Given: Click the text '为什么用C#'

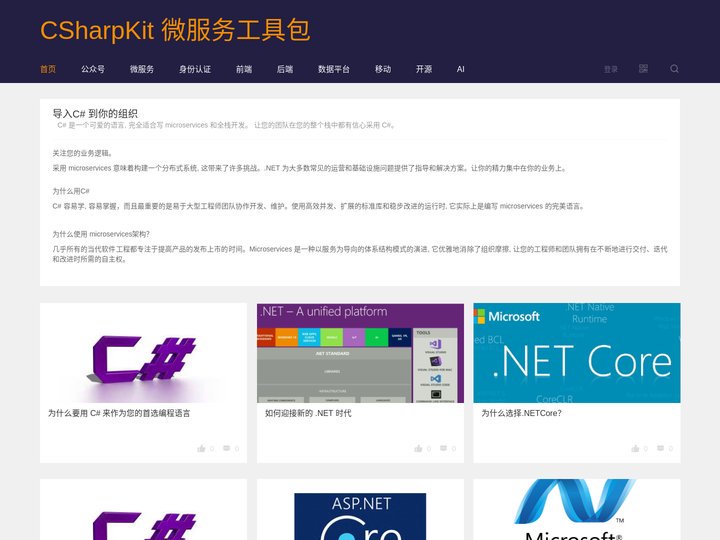Looking at the screenshot, I should point(71,191).
